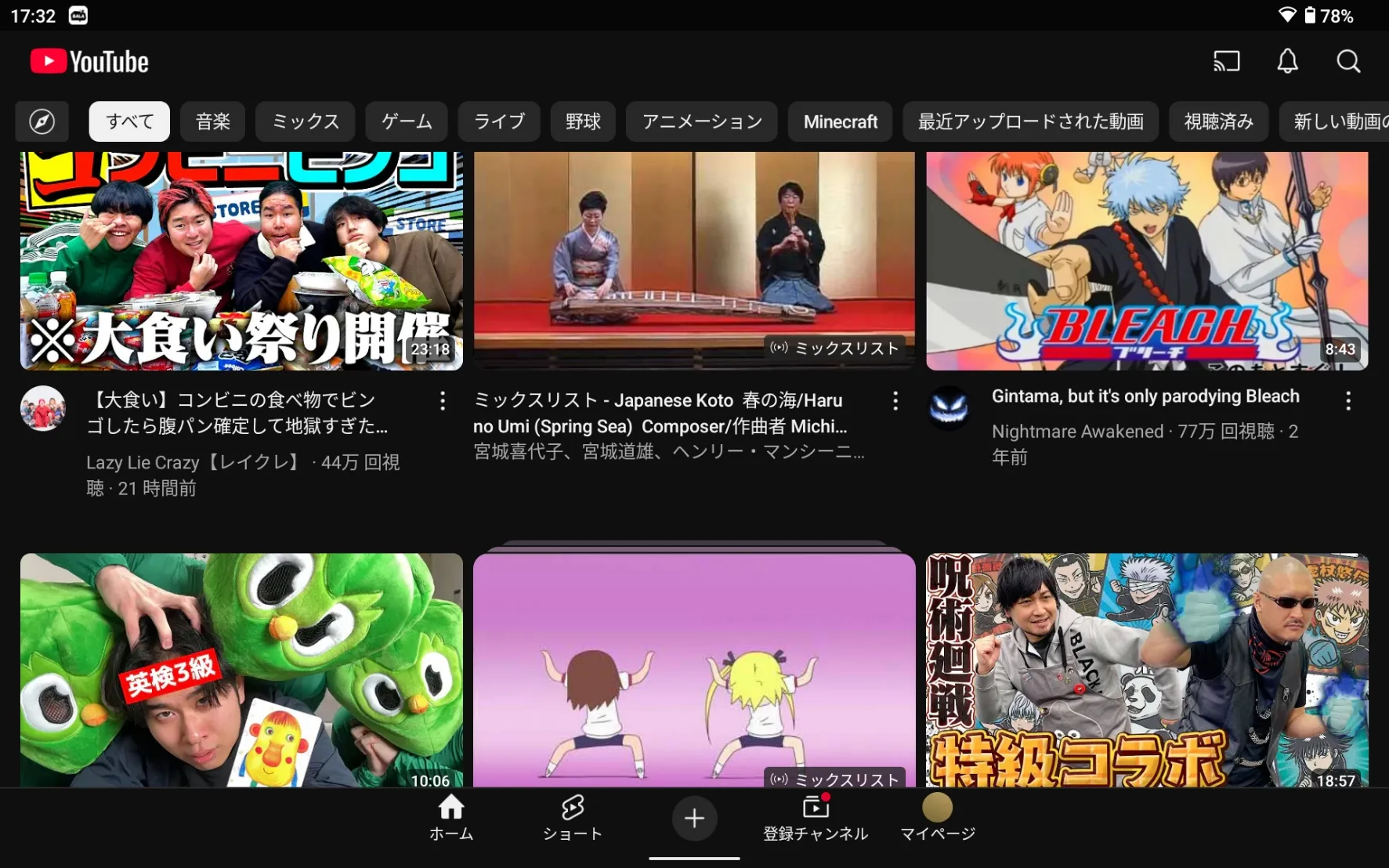The height and width of the screenshot is (868, 1389).
Task: Open the 【大食い】コンビニ video title
Action: [238, 413]
